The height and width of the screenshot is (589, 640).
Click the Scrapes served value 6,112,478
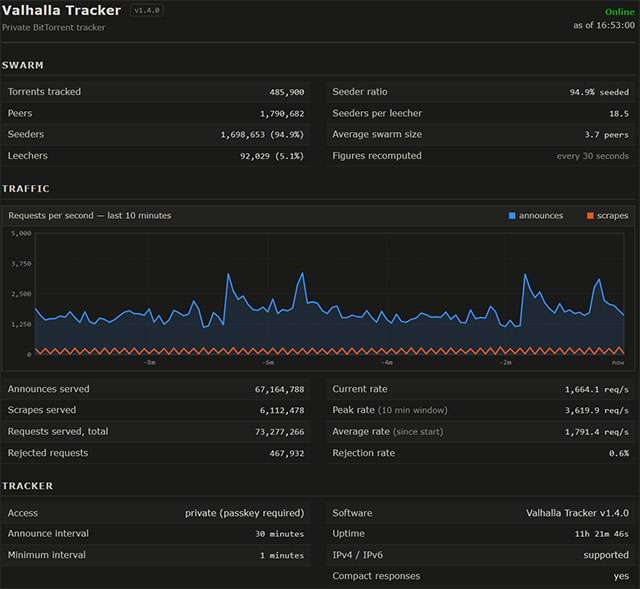[282, 411]
